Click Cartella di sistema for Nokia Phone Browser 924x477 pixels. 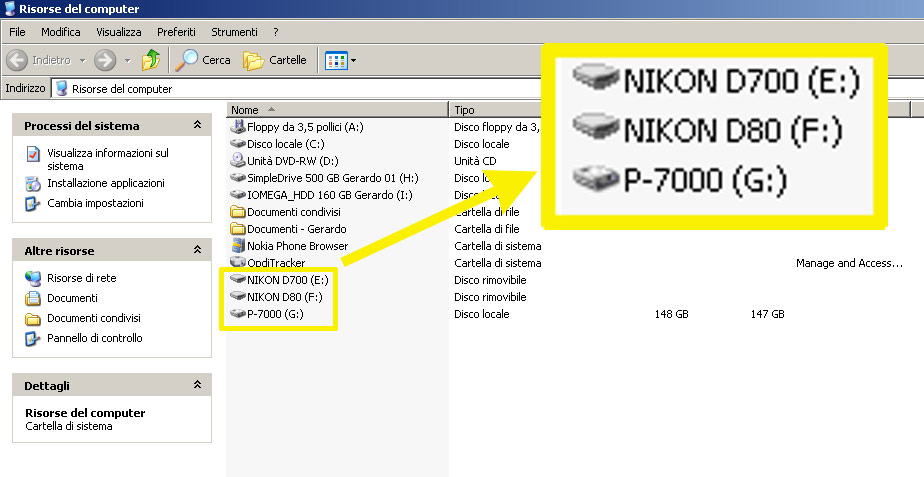pyautogui.click(x=497, y=246)
